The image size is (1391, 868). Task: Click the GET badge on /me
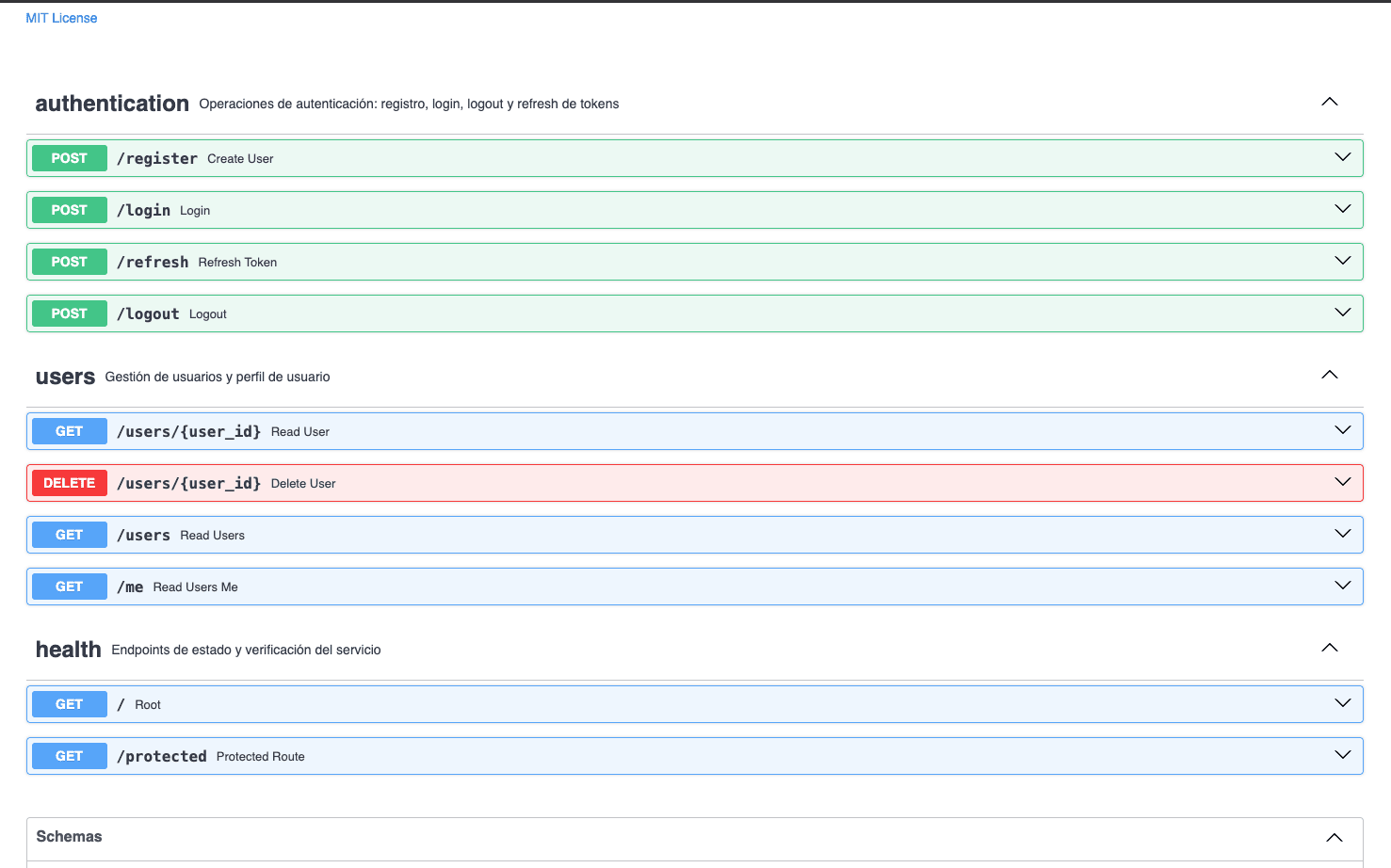point(69,586)
